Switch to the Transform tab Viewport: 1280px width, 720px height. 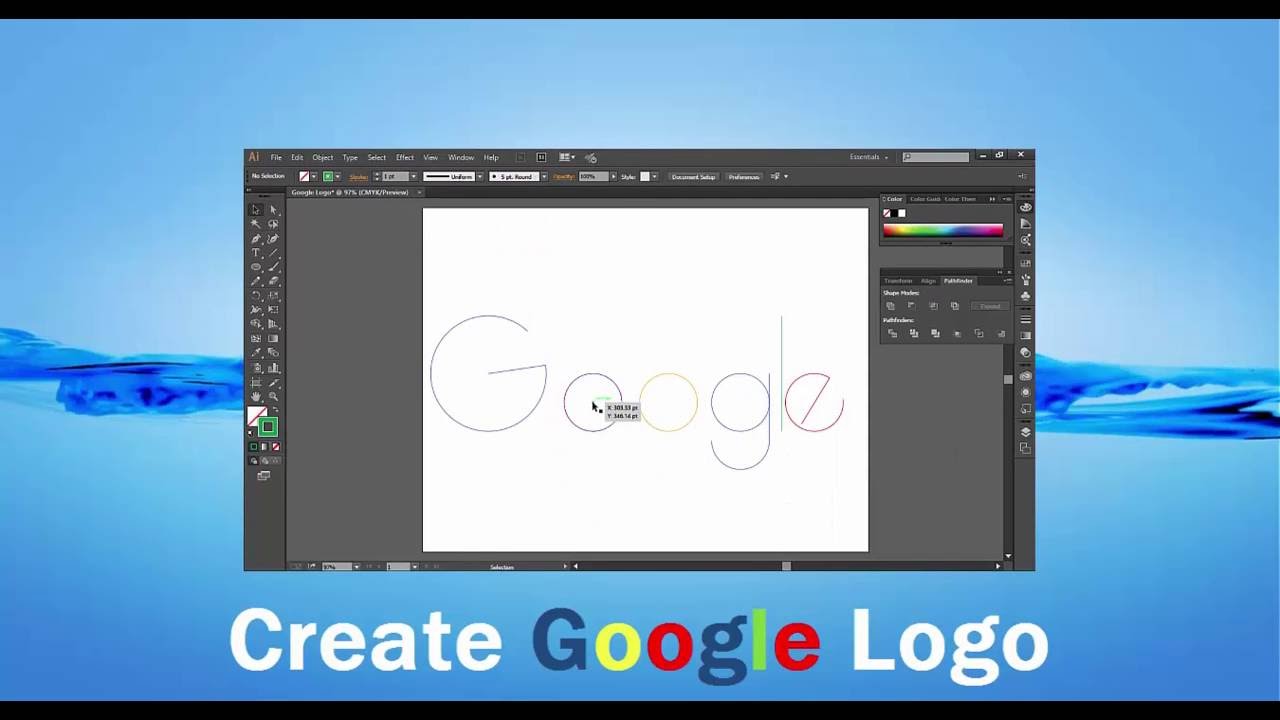pos(898,281)
